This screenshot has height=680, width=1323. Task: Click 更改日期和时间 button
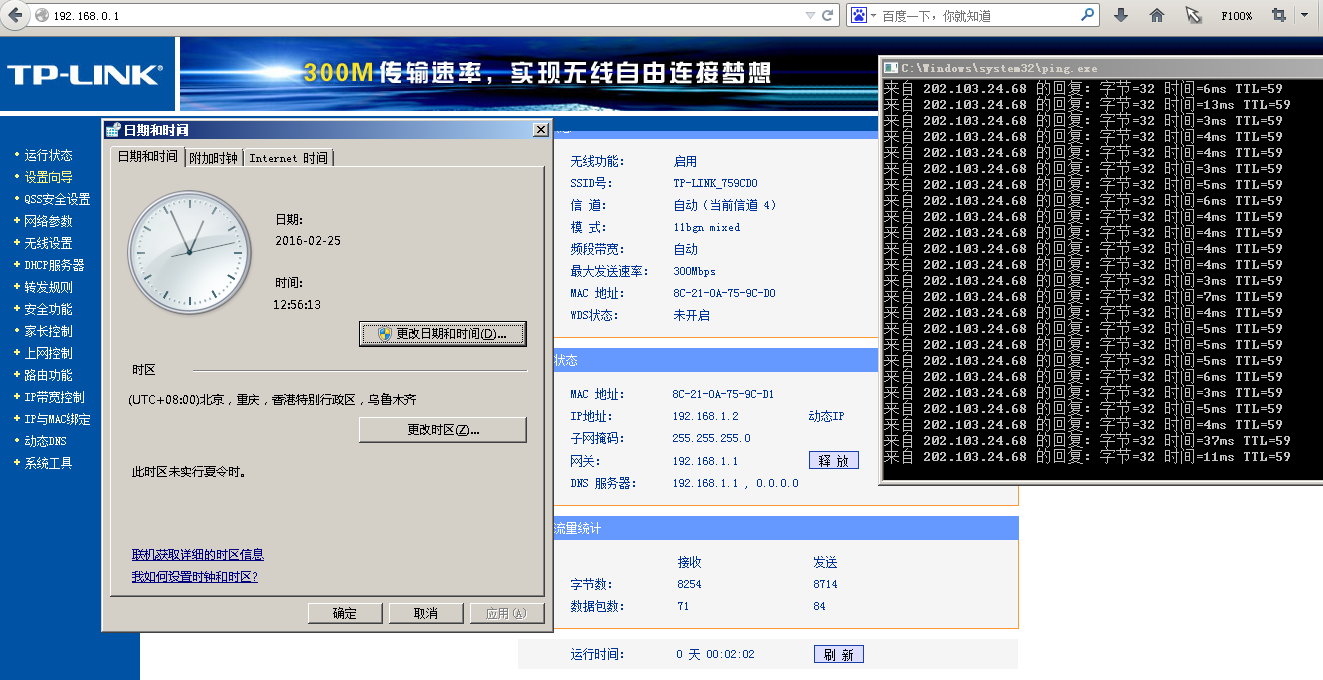(443, 333)
